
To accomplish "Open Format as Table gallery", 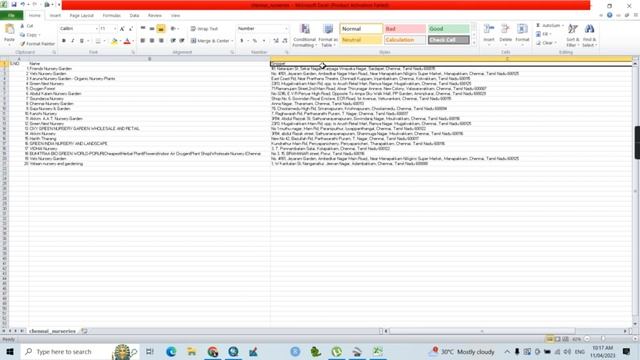I will [x=328, y=35].
